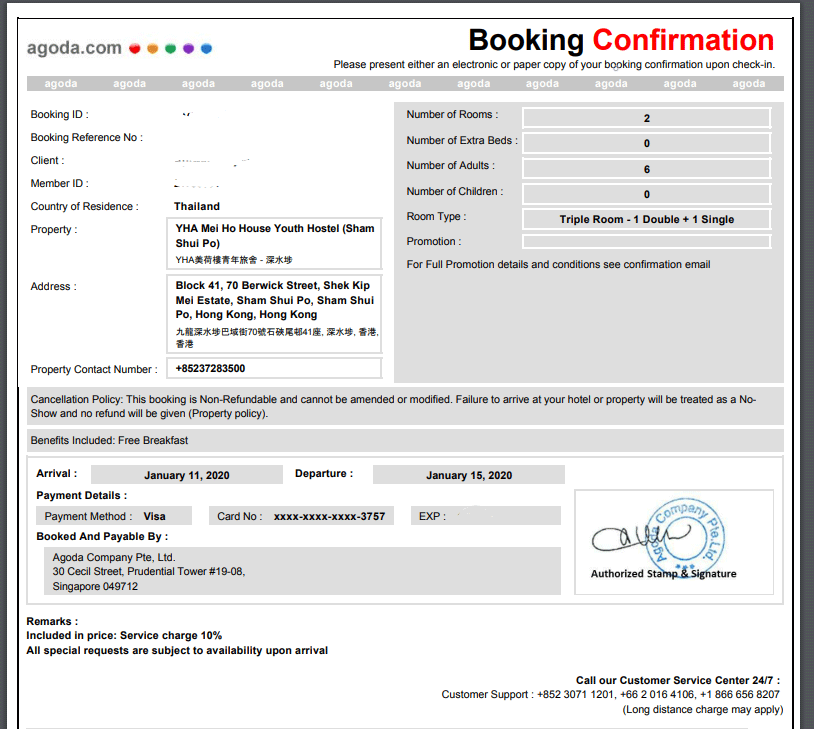Click the Triple Room room type field
The height and width of the screenshot is (729, 814).
pos(646,219)
